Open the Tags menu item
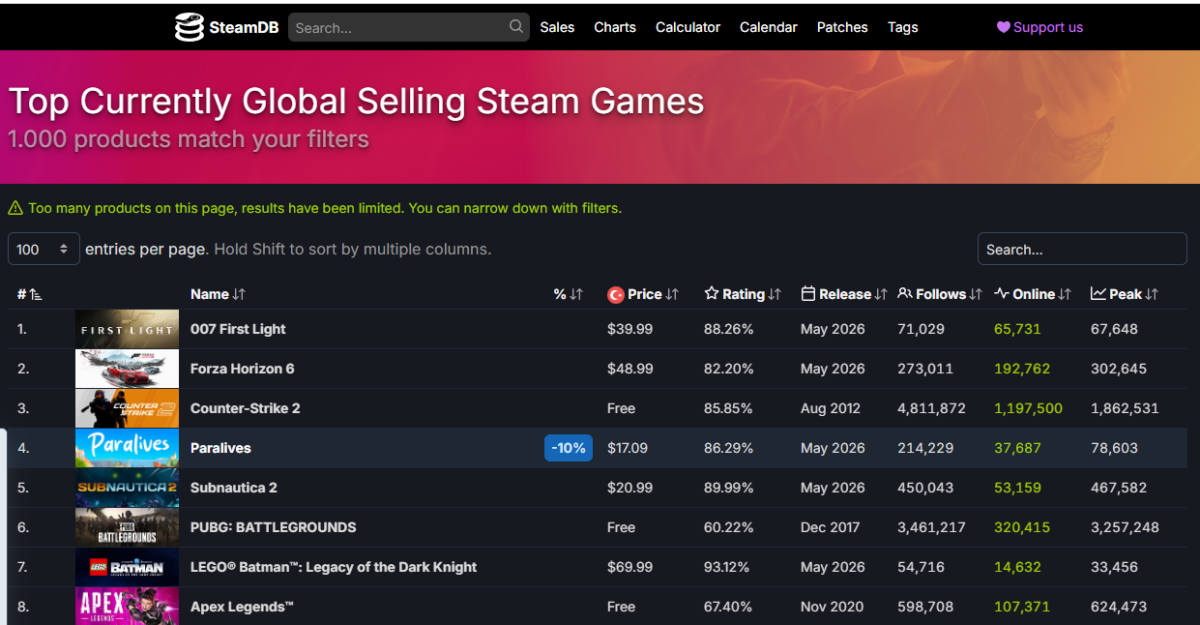Screen dimensions: 1200x625 click(x=903, y=27)
